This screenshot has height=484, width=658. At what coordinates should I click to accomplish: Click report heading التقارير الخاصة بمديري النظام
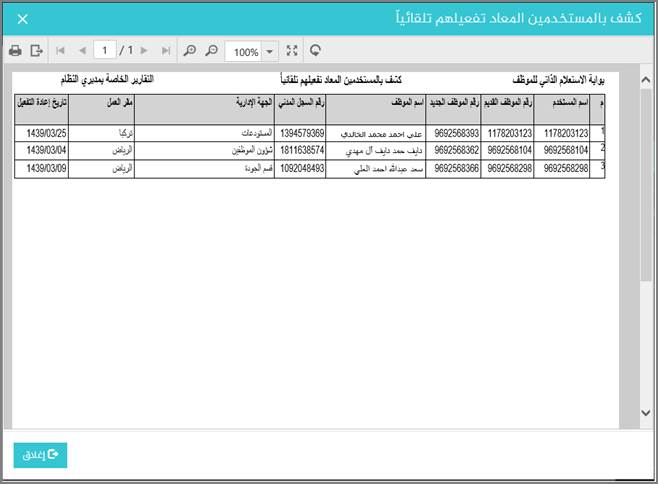107,79
